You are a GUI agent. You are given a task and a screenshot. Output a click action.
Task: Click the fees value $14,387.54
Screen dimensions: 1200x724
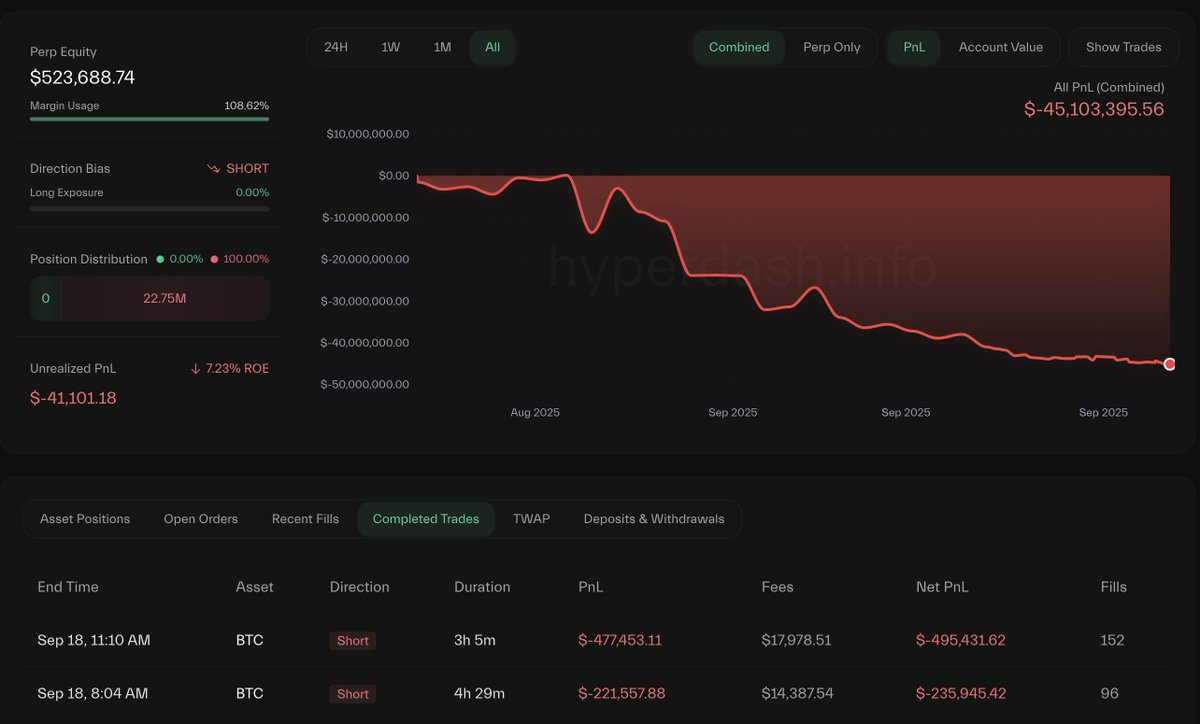click(797, 693)
